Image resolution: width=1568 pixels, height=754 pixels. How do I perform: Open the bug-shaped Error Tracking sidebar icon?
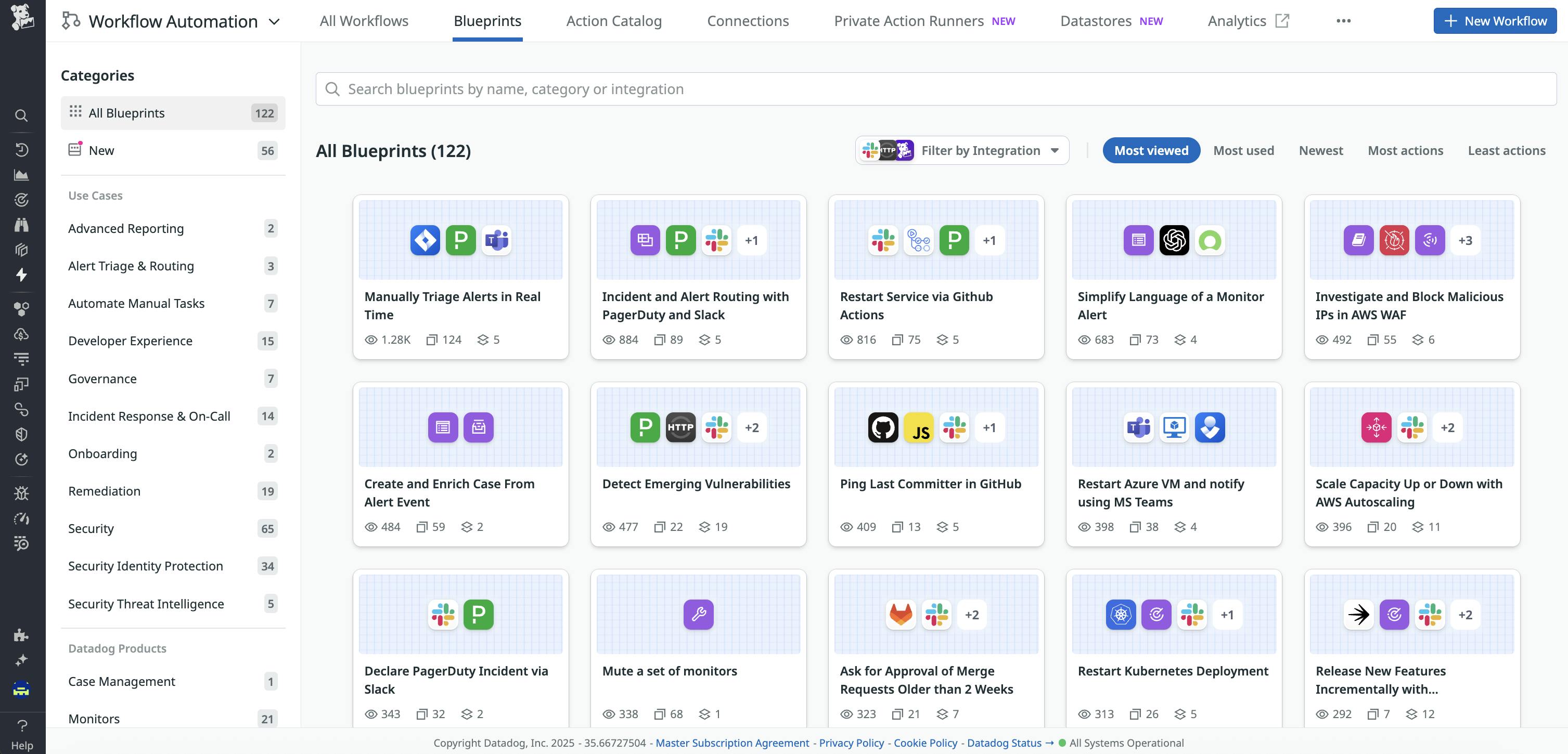[21, 493]
